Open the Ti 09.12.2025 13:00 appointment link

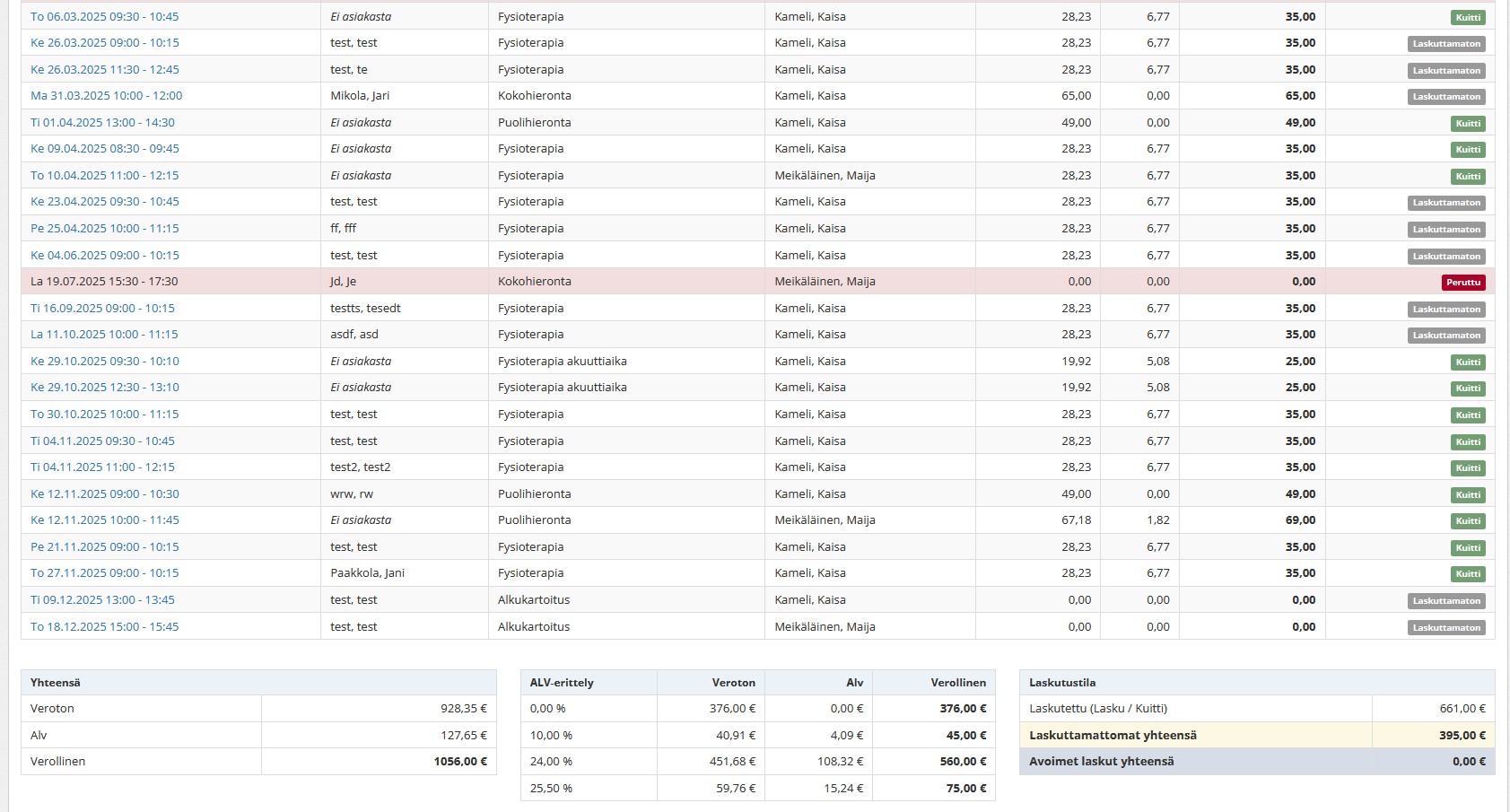point(102,599)
